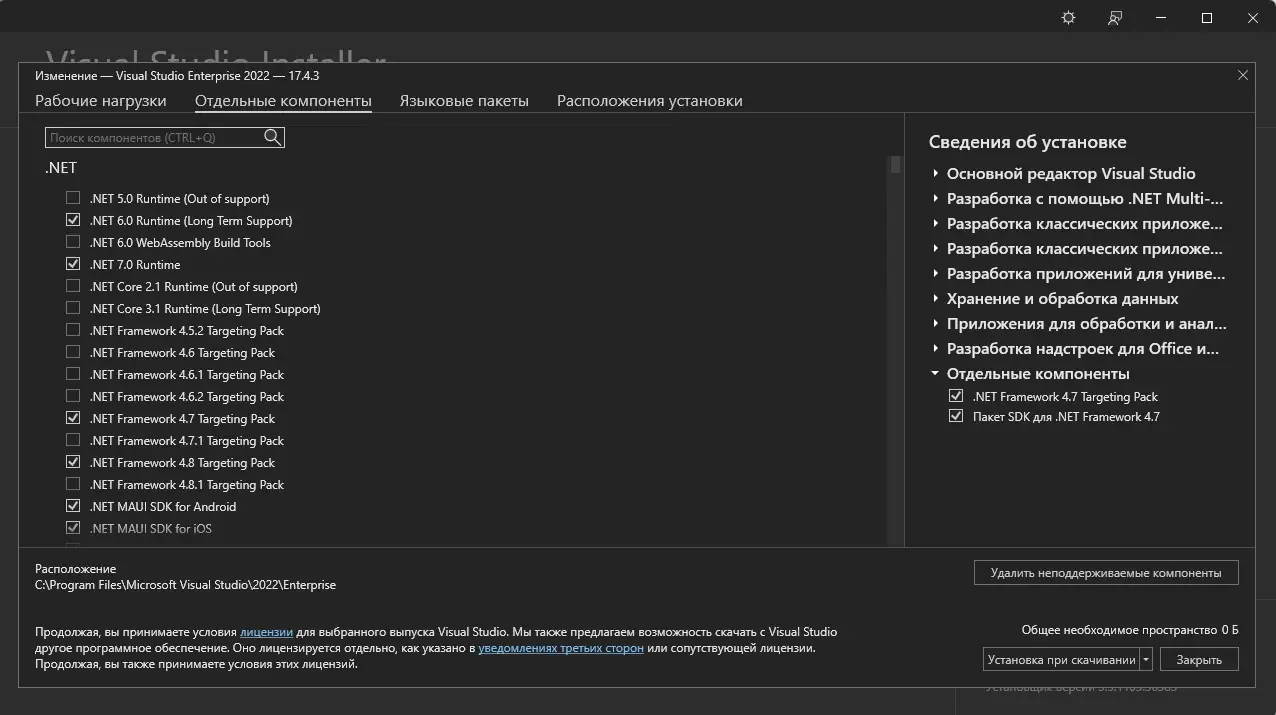Open the third-party notices link
1276x715 pixels.
pyautogui.click(x=561, y=648)
